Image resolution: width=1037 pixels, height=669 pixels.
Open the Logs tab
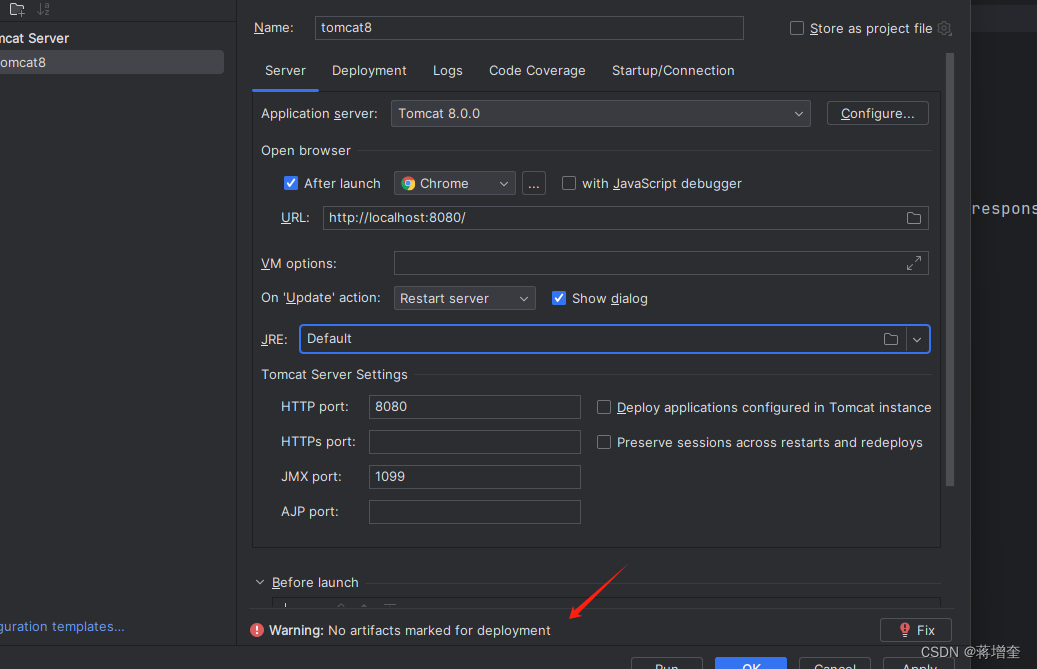point(448,71)
